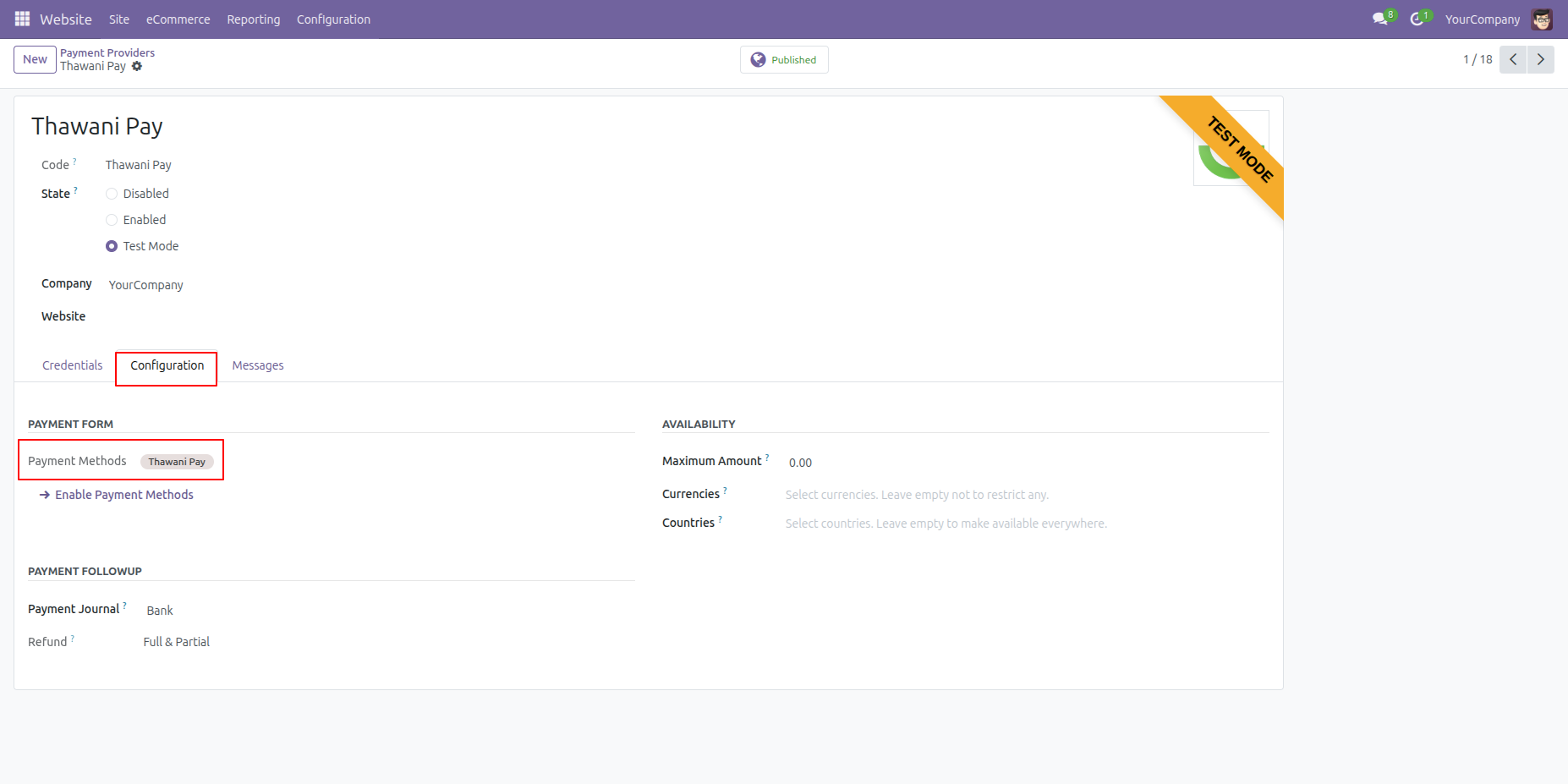1568x784 pixels.
Task: Open the activities clock icon
Action: pos(1418,19)
